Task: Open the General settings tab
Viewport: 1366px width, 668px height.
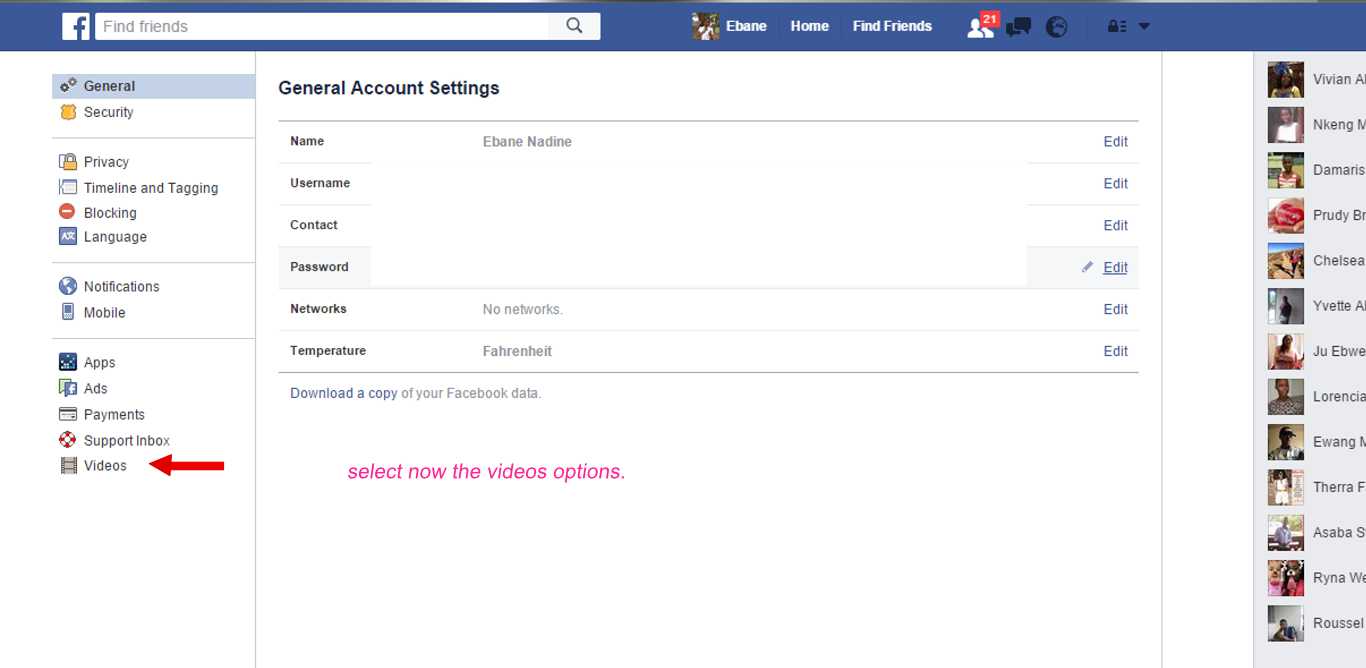Action: (x=154, y=86)
